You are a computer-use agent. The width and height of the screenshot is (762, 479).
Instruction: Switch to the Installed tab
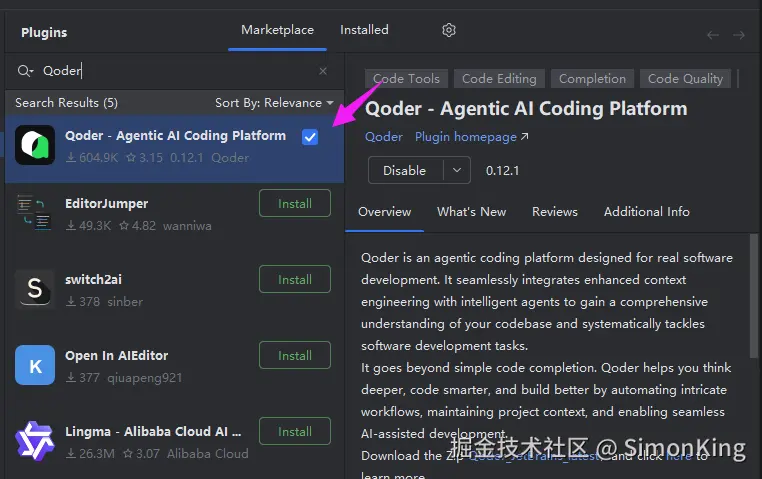(x=364, y=30)
